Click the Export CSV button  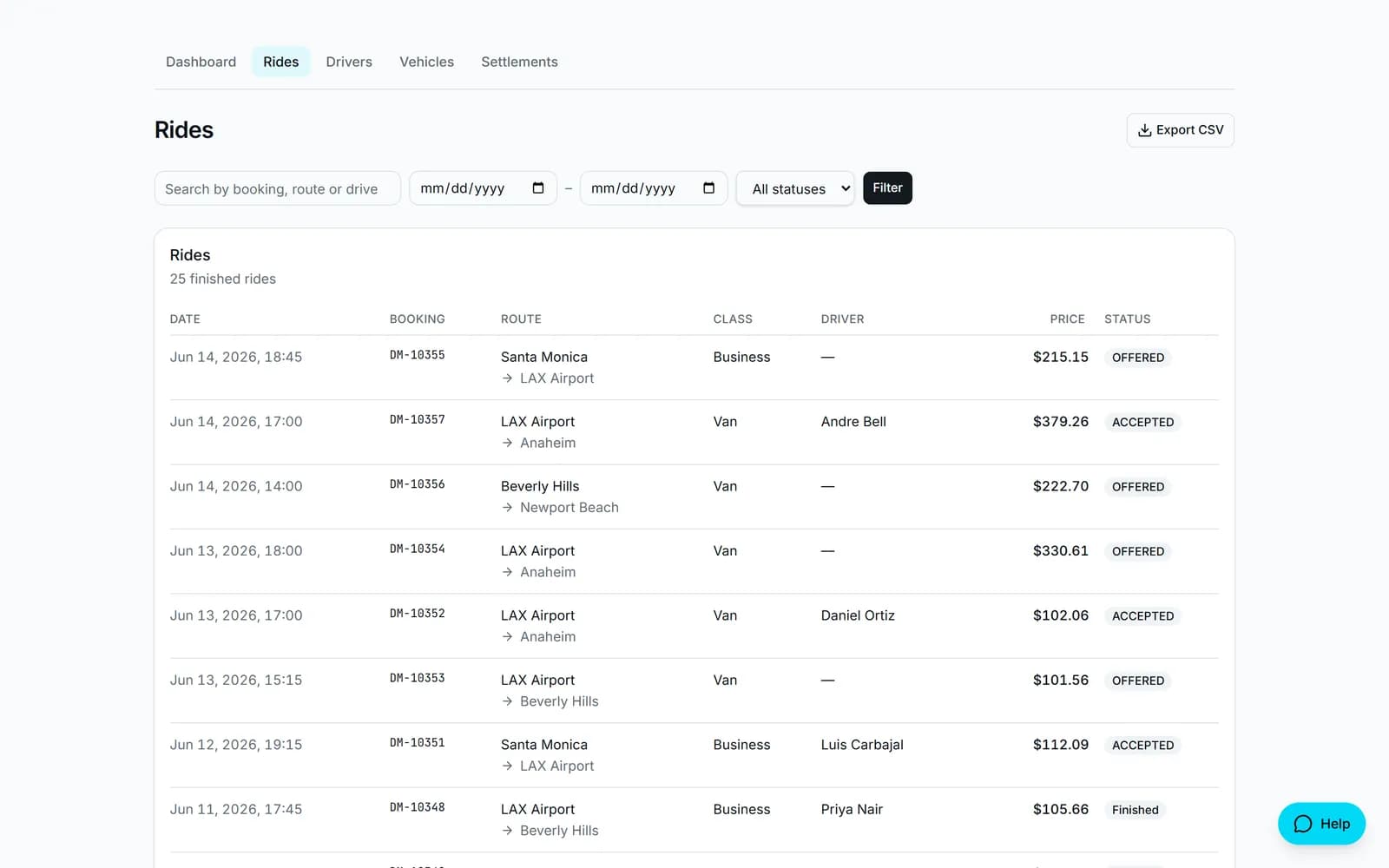click(x=1180, y=130)
